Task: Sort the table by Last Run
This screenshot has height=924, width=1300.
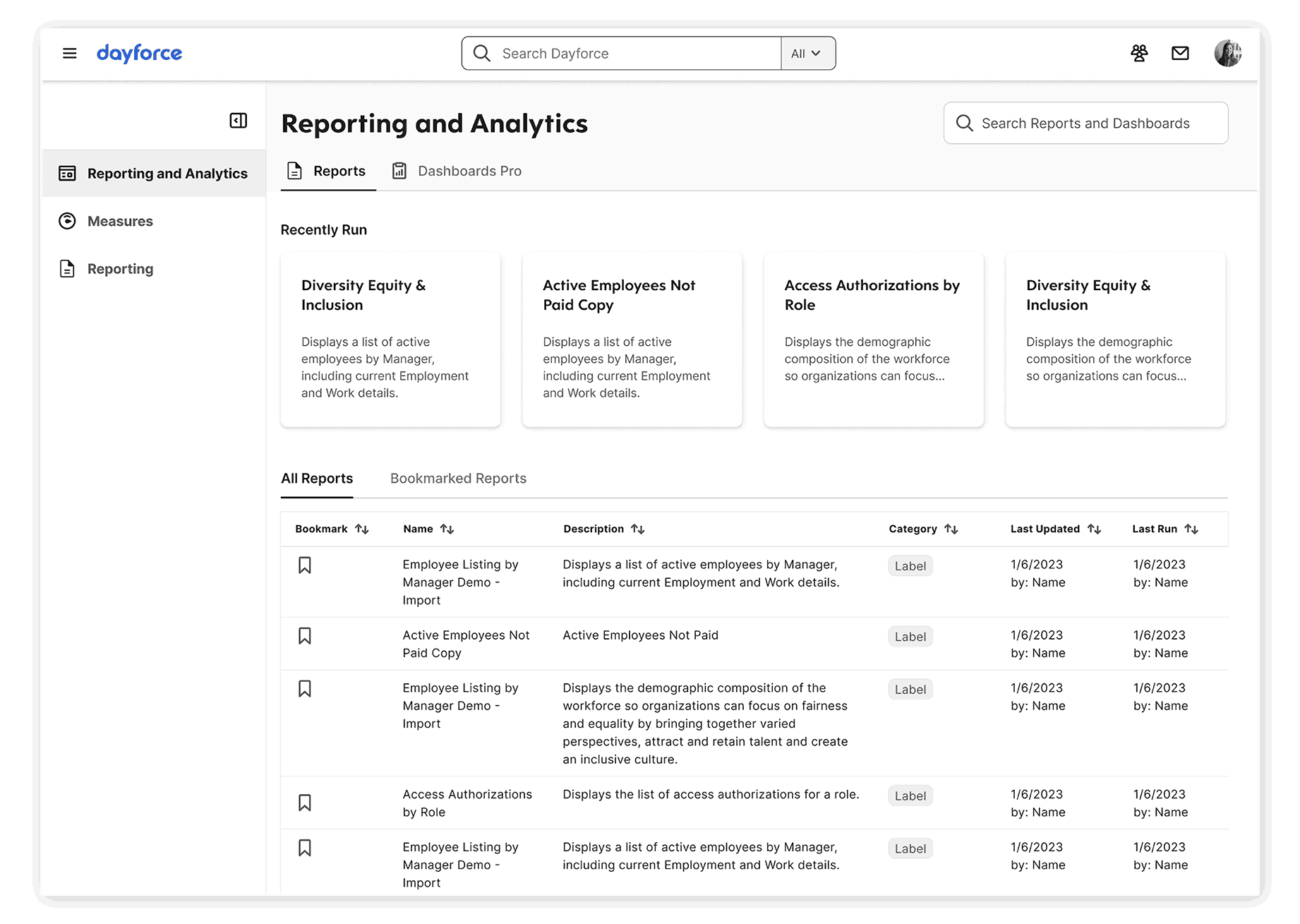Action: (x=1191, y=529)
